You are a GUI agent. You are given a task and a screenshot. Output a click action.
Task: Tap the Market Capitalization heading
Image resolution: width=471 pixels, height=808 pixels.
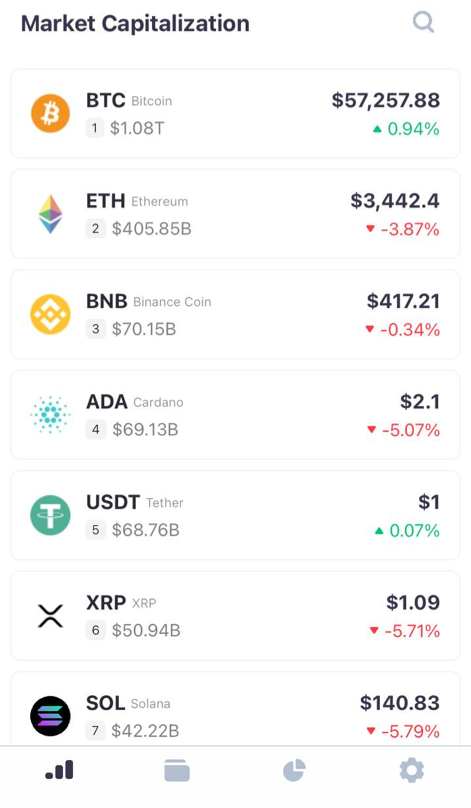[135, 24]
